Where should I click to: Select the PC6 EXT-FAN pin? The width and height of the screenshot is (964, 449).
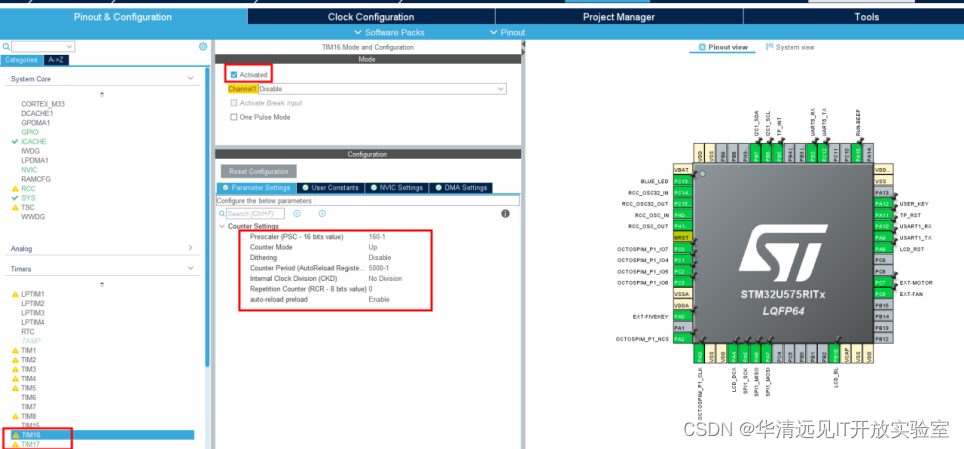pos(882,294)
